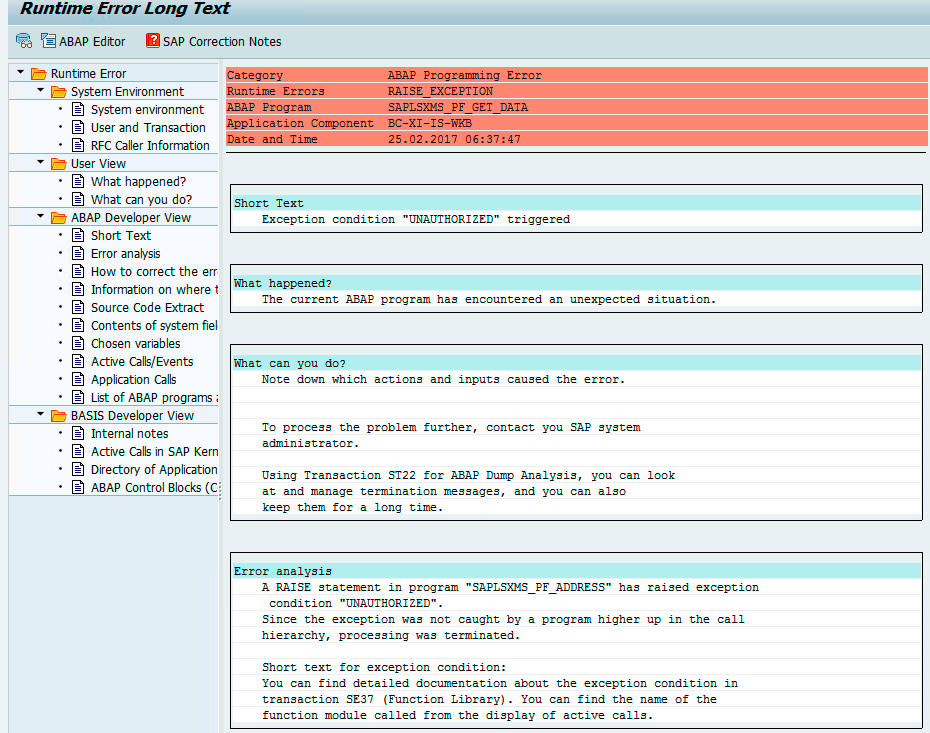Click the debugger/display icon left of ABAP Editor
930x733 pixels.
[x=24, y=41]
